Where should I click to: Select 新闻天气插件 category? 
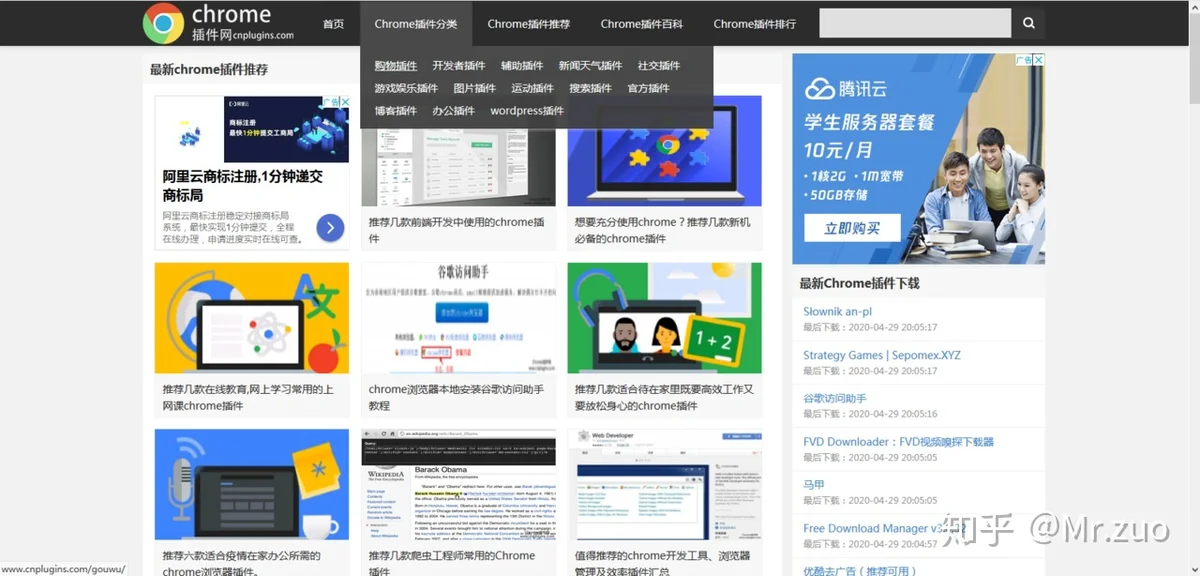point(590,66)
